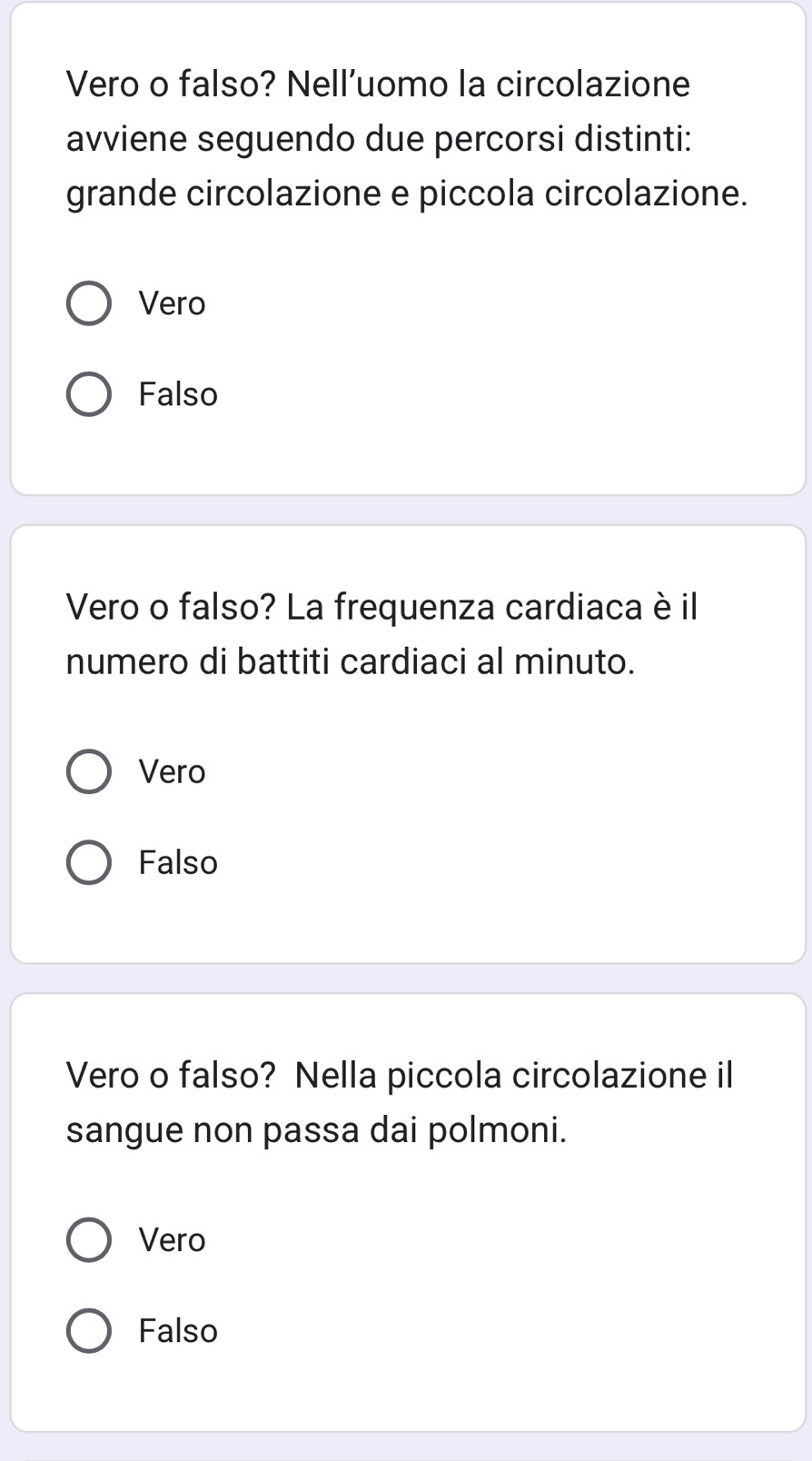
Task: Select Vero radio for two circulation paths question
Action: point(89,303)
